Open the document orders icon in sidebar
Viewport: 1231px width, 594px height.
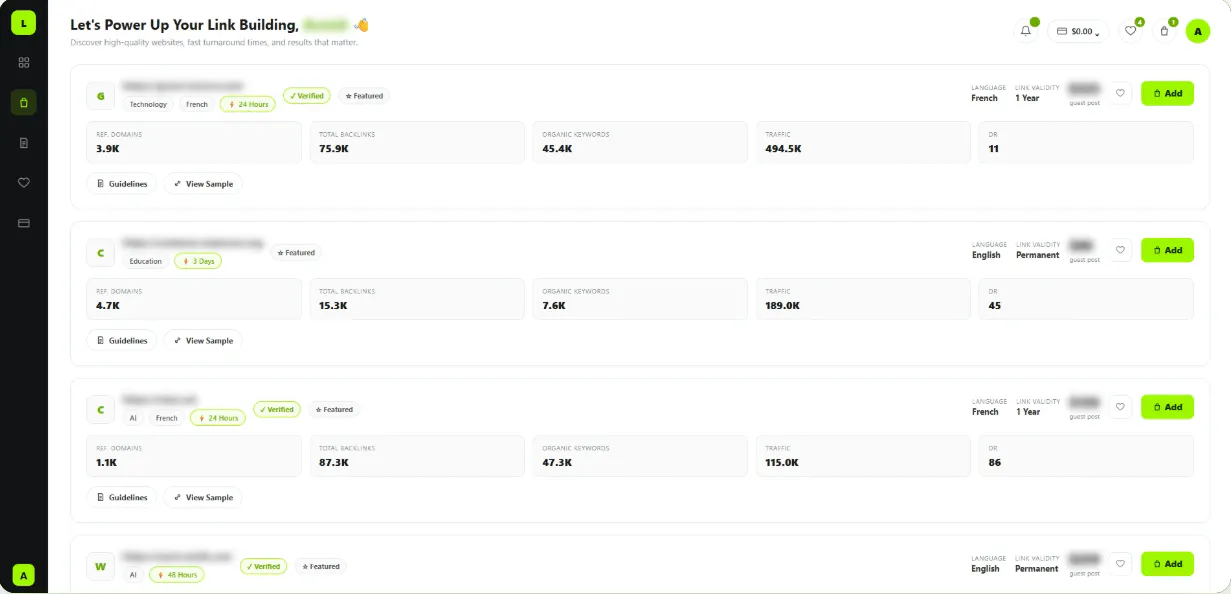[24, 142]
